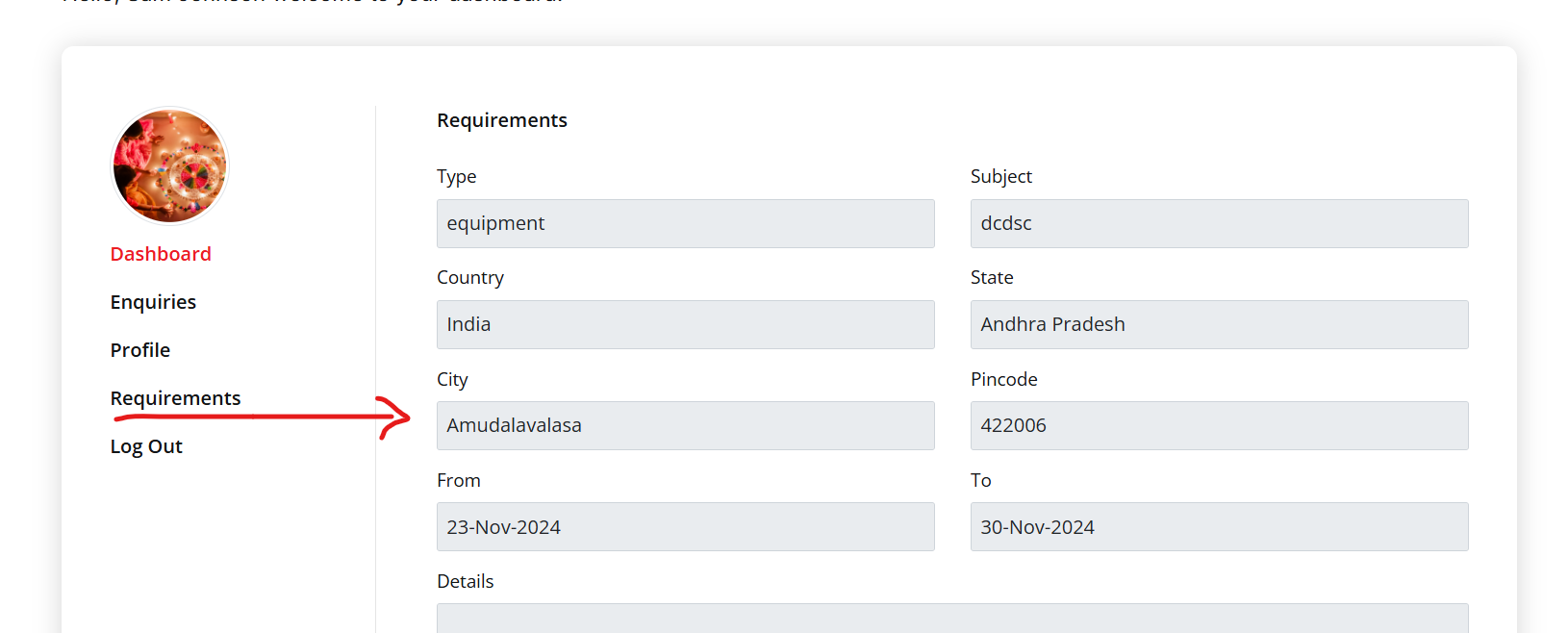Viewport: 1568px width, 633px height.
Task: Click the City field with Amudalavalasa
Action: click(x=685, y=425)
